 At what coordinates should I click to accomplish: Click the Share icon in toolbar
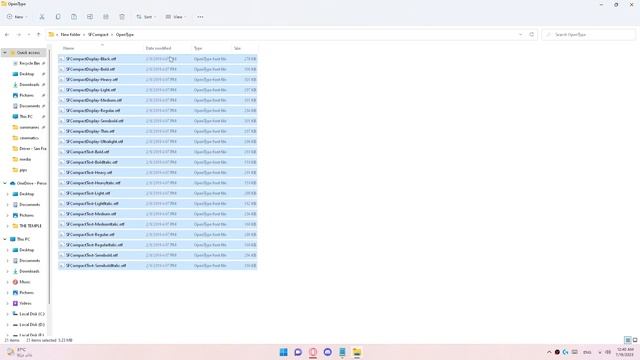click(x=106, y=17)
